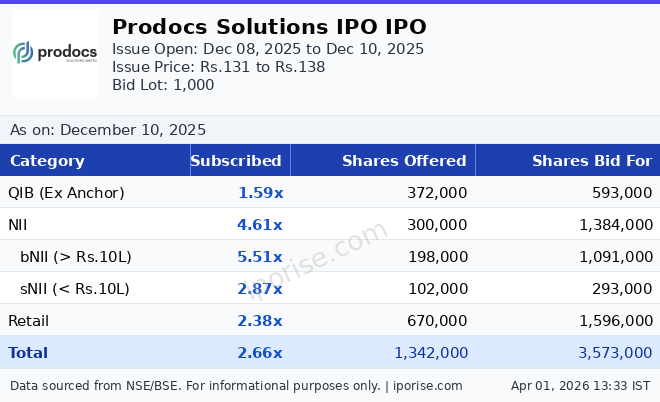This screenshot has height=402, width=660.
Task: Click the Shares Offered column header
Action: tap(404, 161)
